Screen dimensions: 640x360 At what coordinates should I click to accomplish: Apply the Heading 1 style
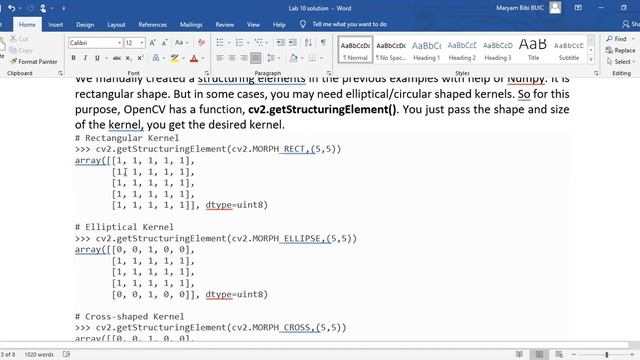[427, 51]
